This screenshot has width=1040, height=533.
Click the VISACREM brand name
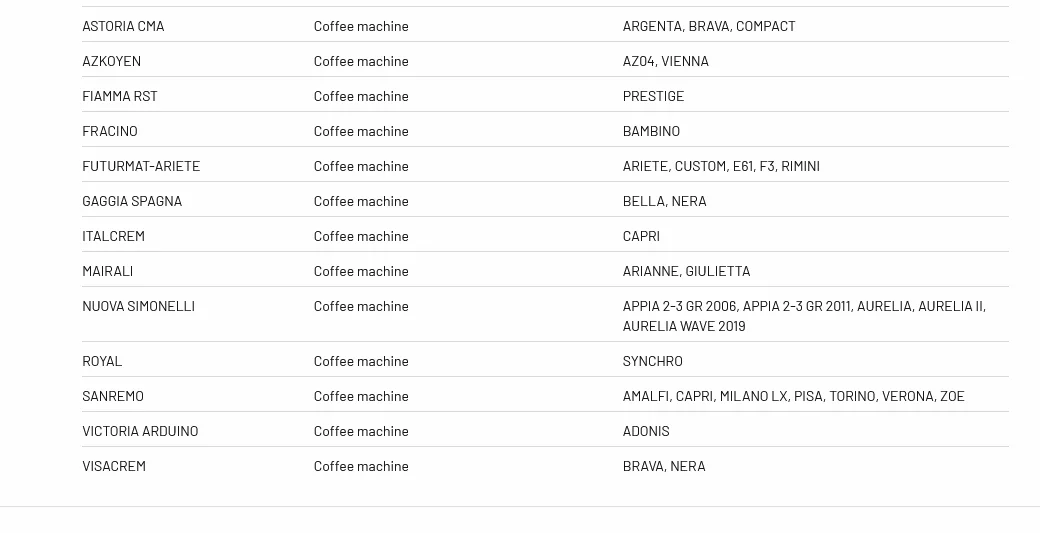click(114, 466)
